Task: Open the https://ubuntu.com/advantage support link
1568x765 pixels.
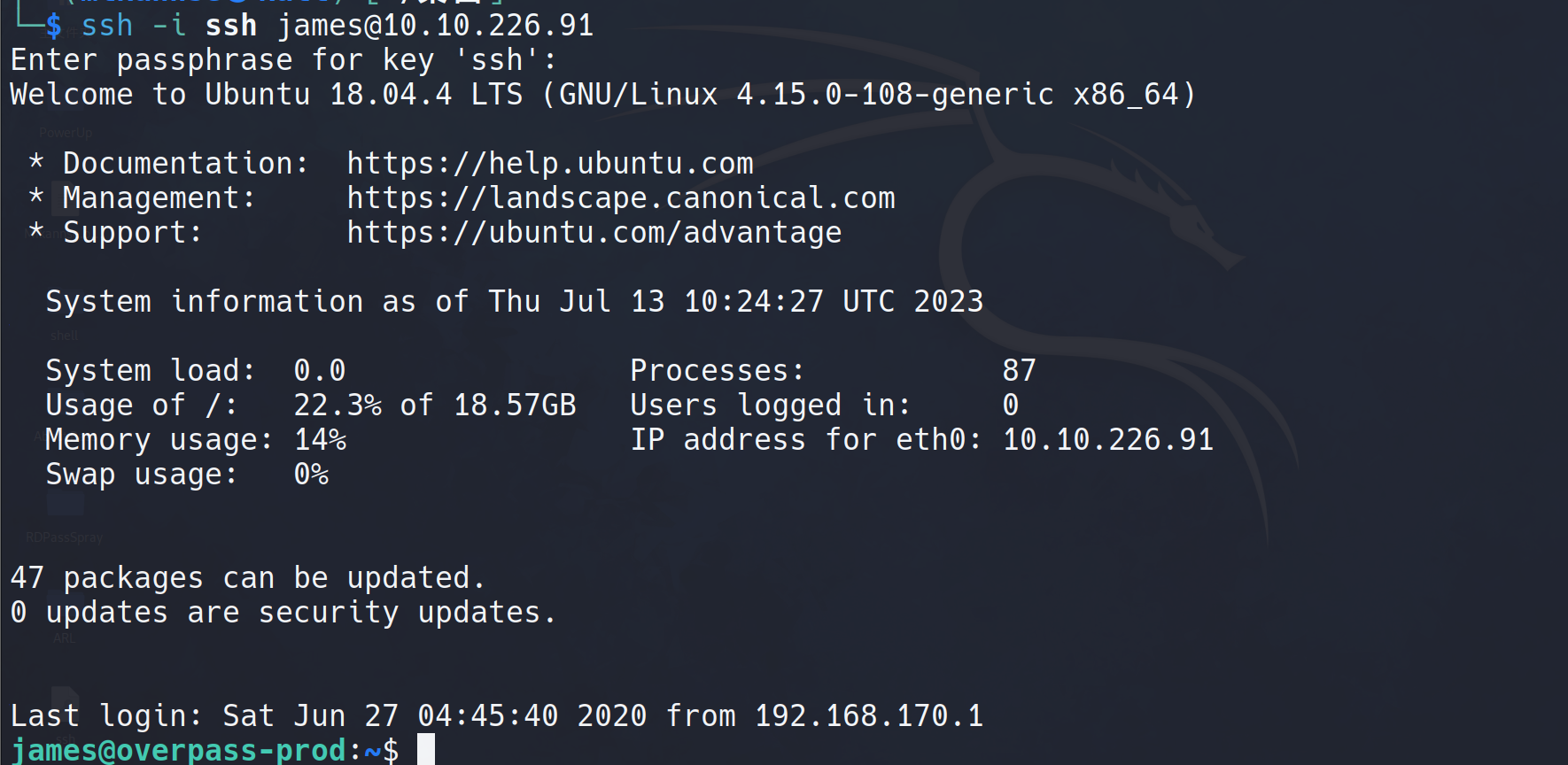Action: pyautogui.click(x=594, y=233)
